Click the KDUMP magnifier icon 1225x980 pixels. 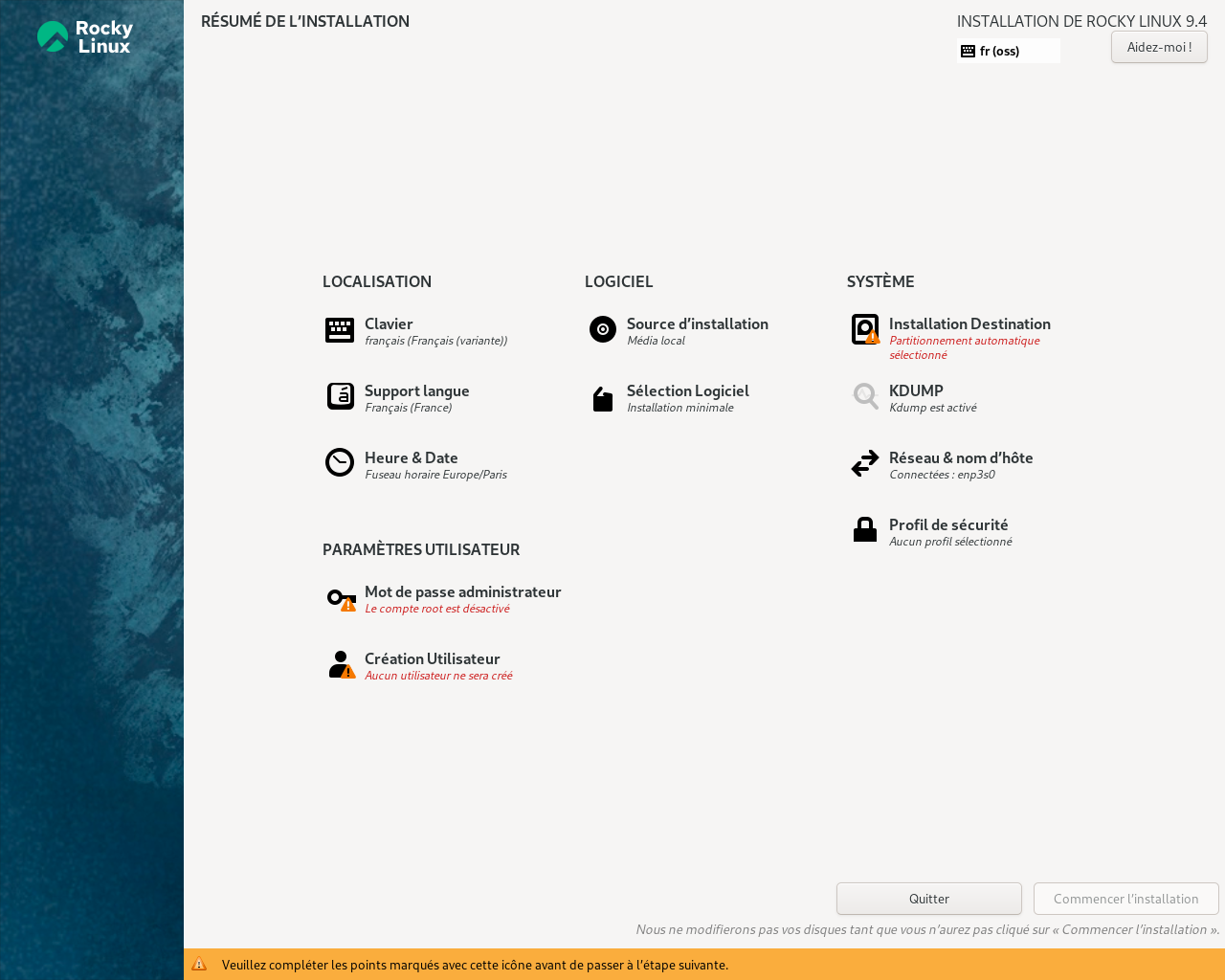tap(865, 396)
